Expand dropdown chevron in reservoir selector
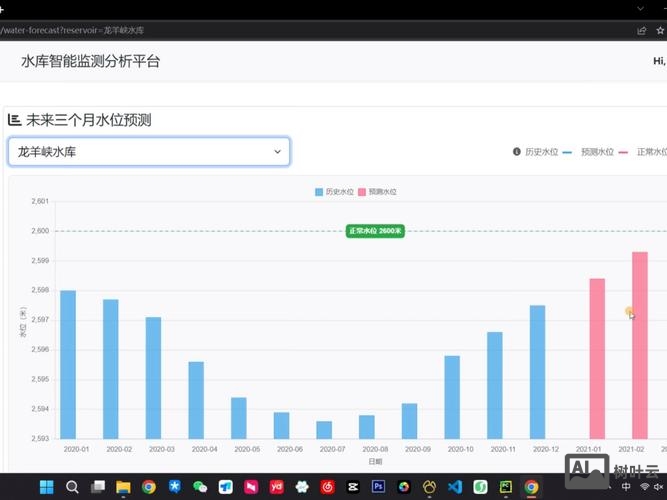667x500 pixels. point(277,151)
